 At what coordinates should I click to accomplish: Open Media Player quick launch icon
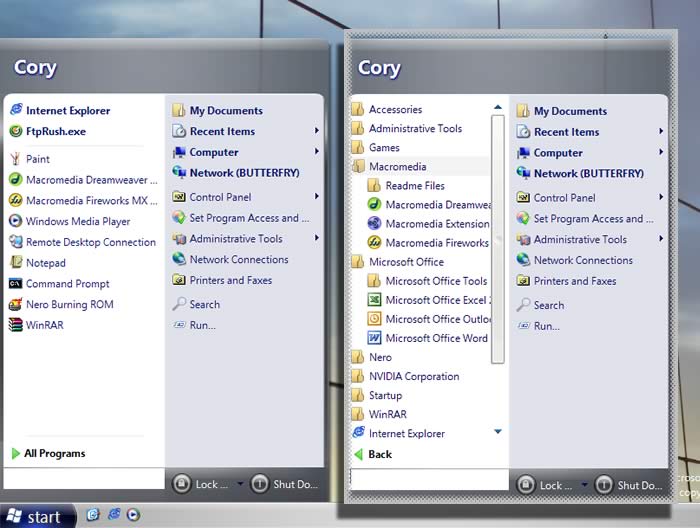(x=133, y=515)
